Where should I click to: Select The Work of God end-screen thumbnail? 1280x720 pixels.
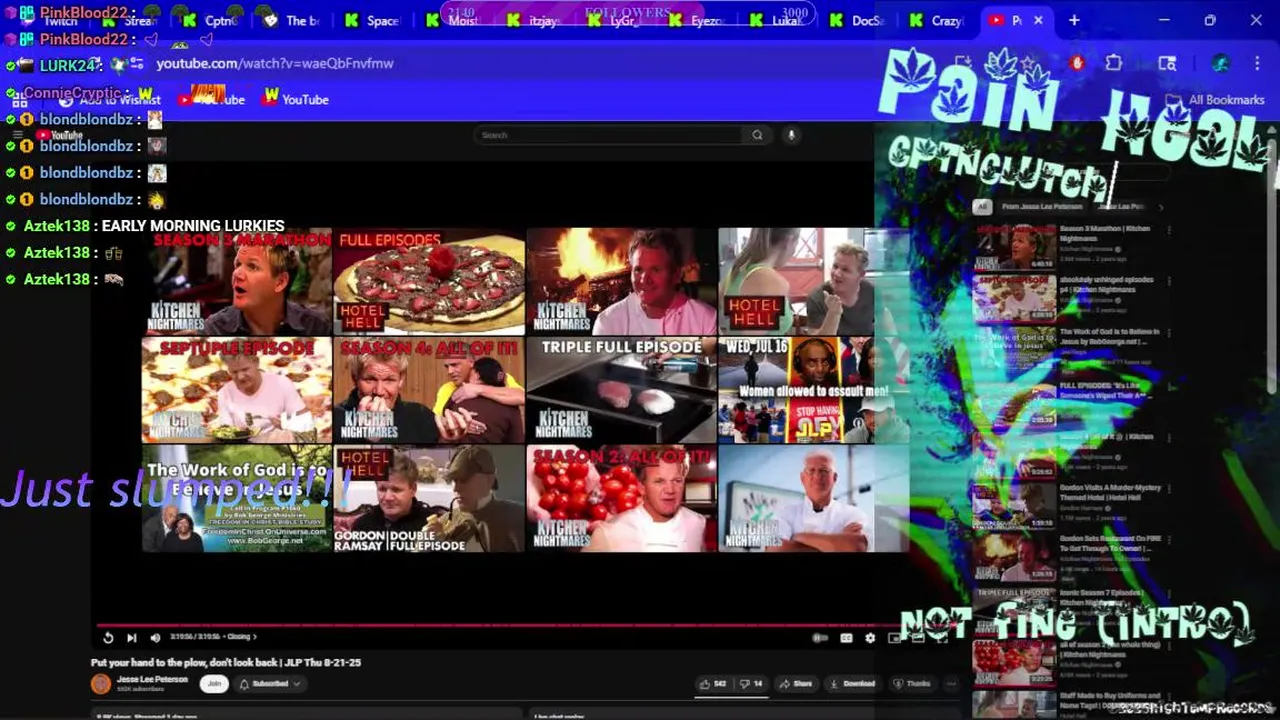(237, 498)
